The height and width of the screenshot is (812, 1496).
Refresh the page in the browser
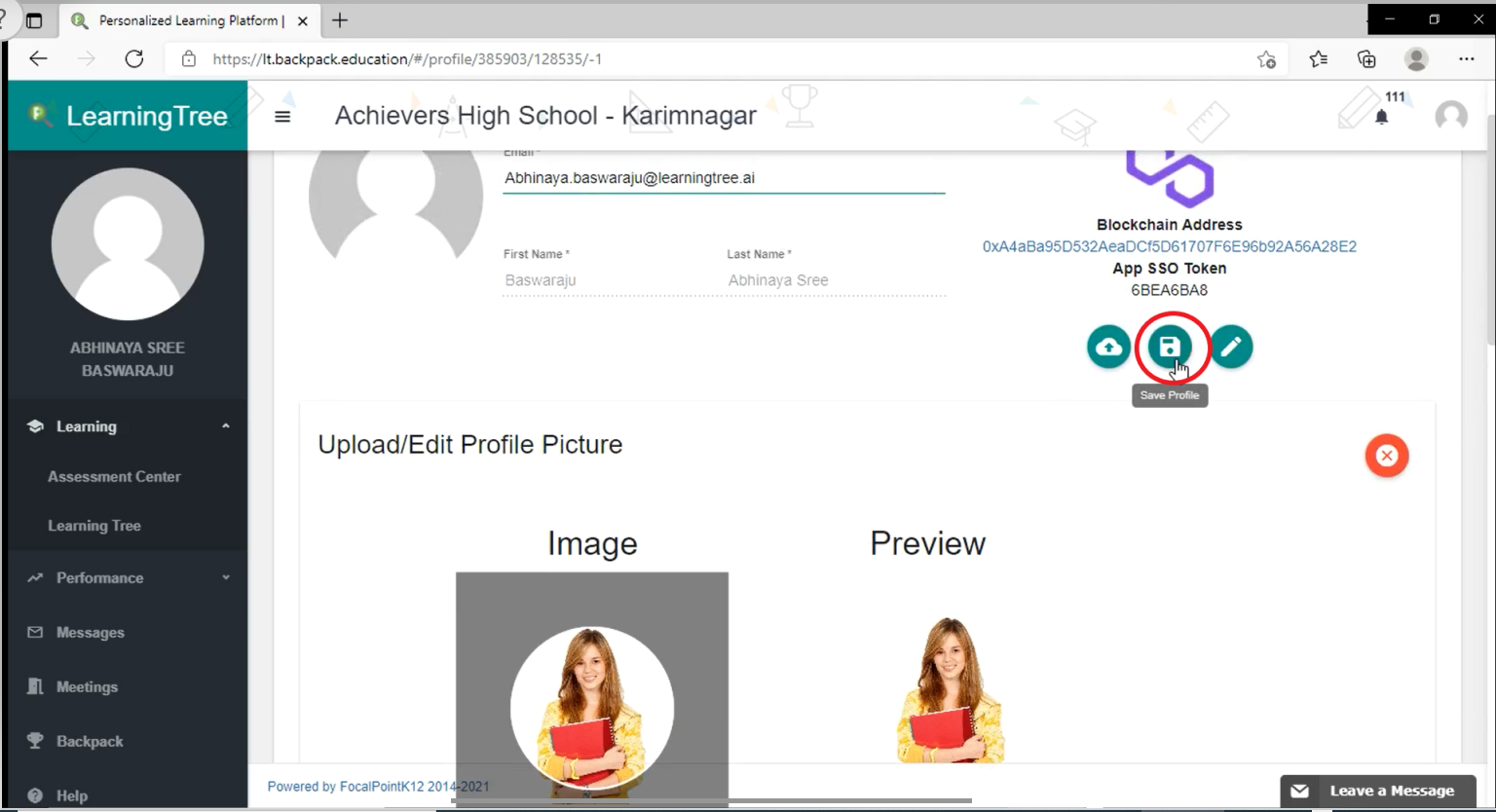[x=134, y=59]
